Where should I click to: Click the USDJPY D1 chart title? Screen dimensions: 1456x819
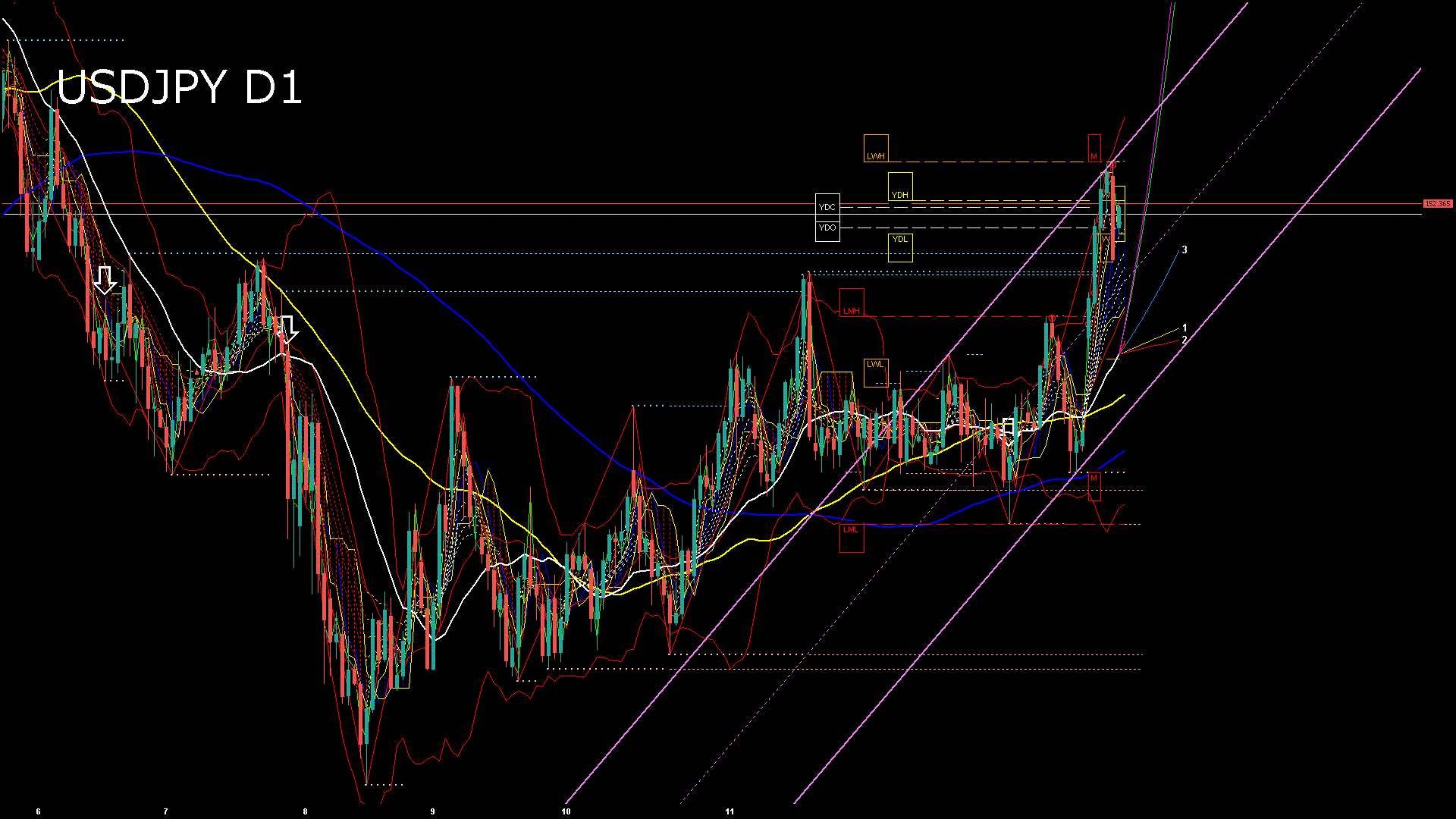click(x=179, y=87)
